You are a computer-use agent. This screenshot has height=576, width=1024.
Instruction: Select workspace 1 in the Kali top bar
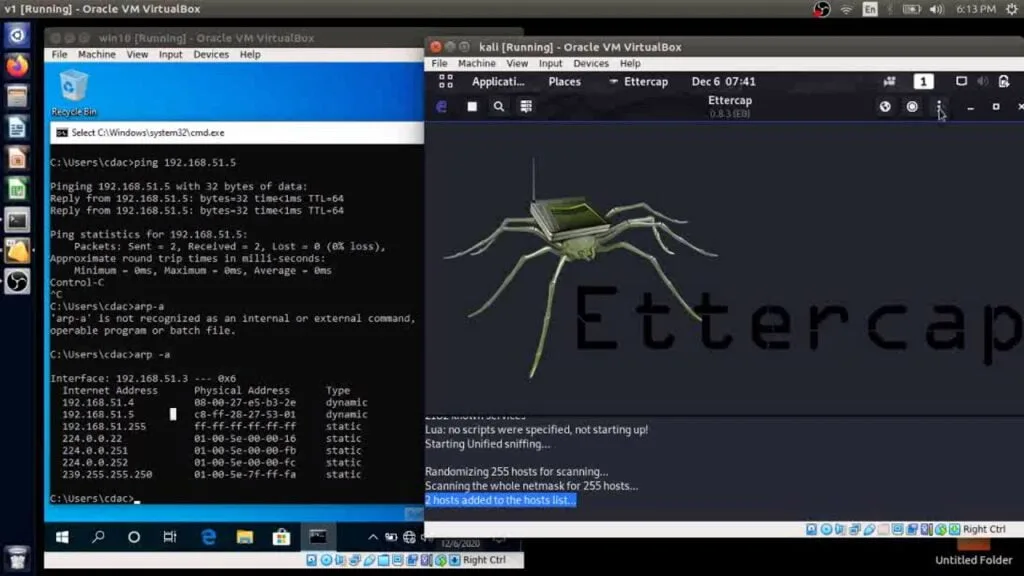click(923, 82)
